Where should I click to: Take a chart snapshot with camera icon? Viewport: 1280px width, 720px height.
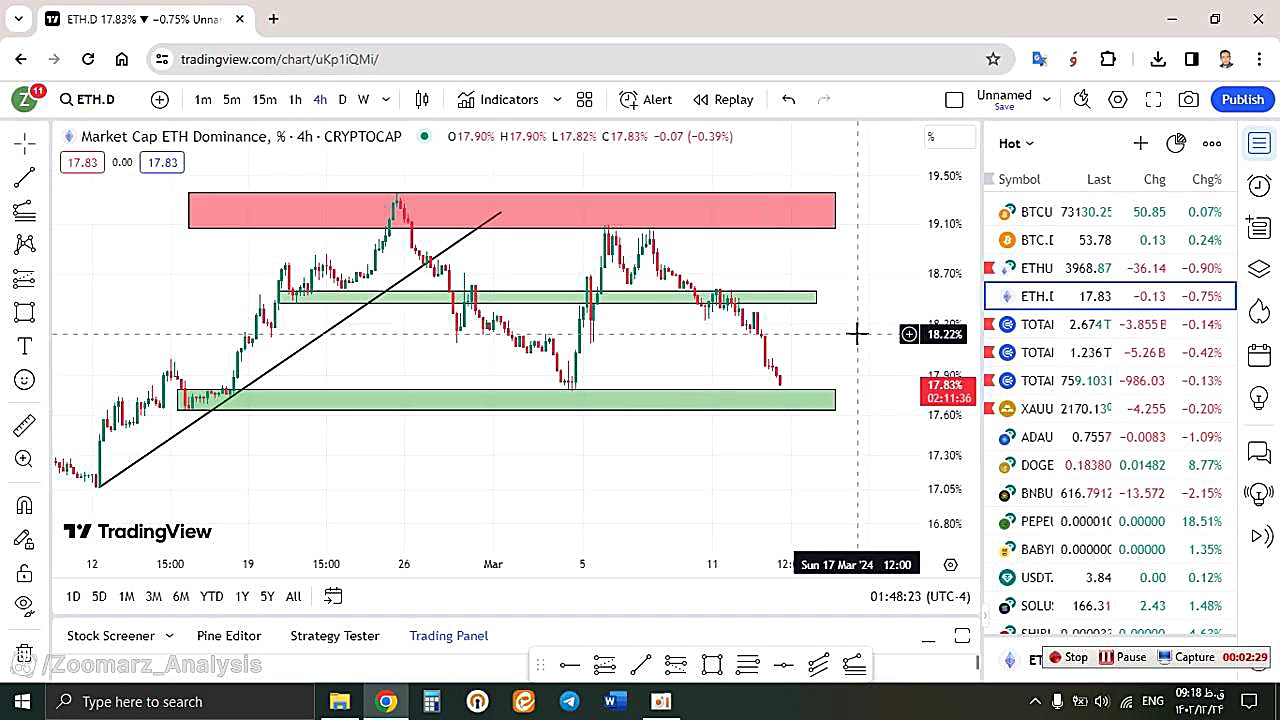click(x=1189, y=99)
